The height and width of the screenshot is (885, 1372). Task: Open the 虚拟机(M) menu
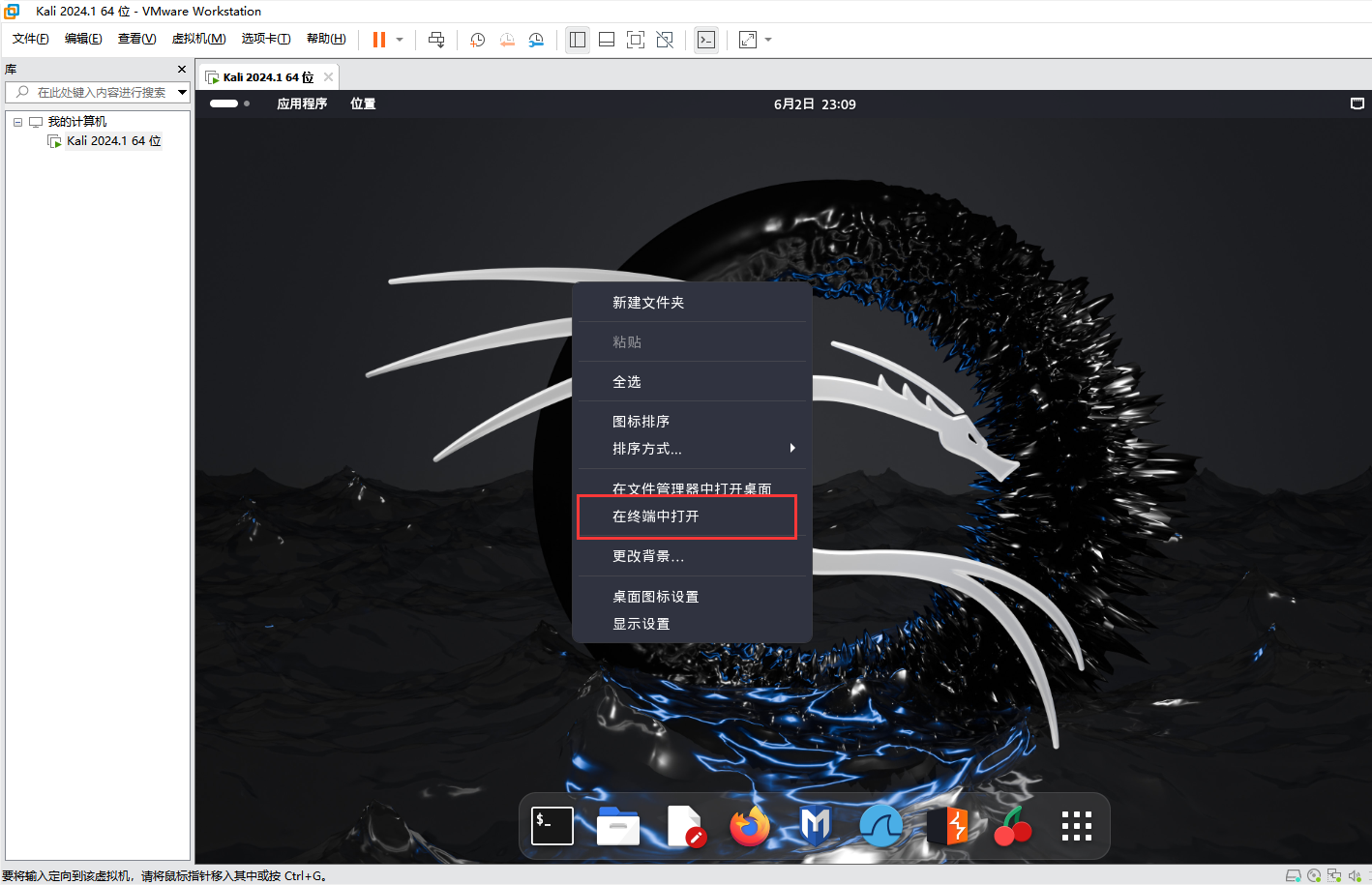(198, 39)
